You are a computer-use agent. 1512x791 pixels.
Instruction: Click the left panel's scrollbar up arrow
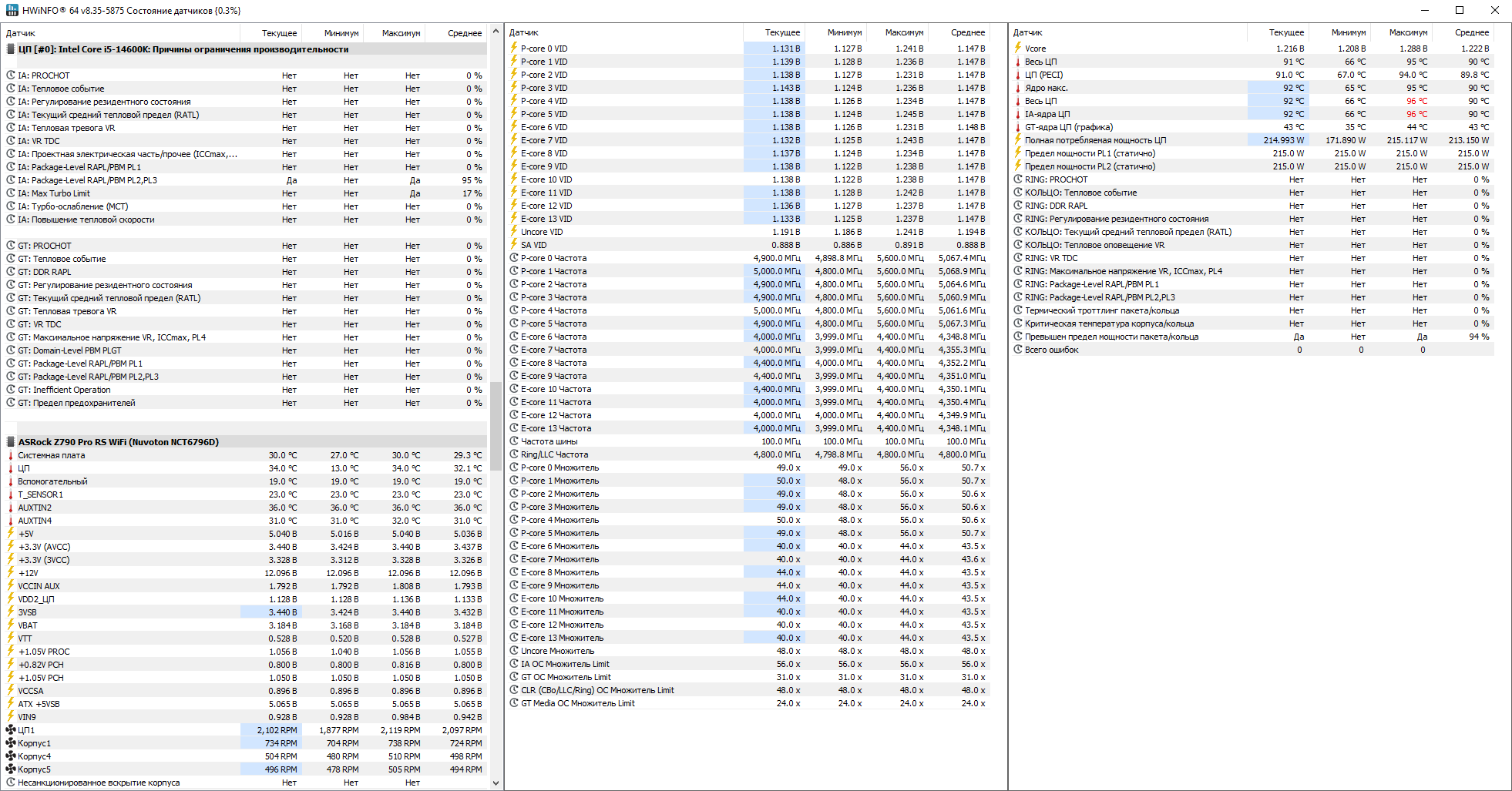click(496, 32)
